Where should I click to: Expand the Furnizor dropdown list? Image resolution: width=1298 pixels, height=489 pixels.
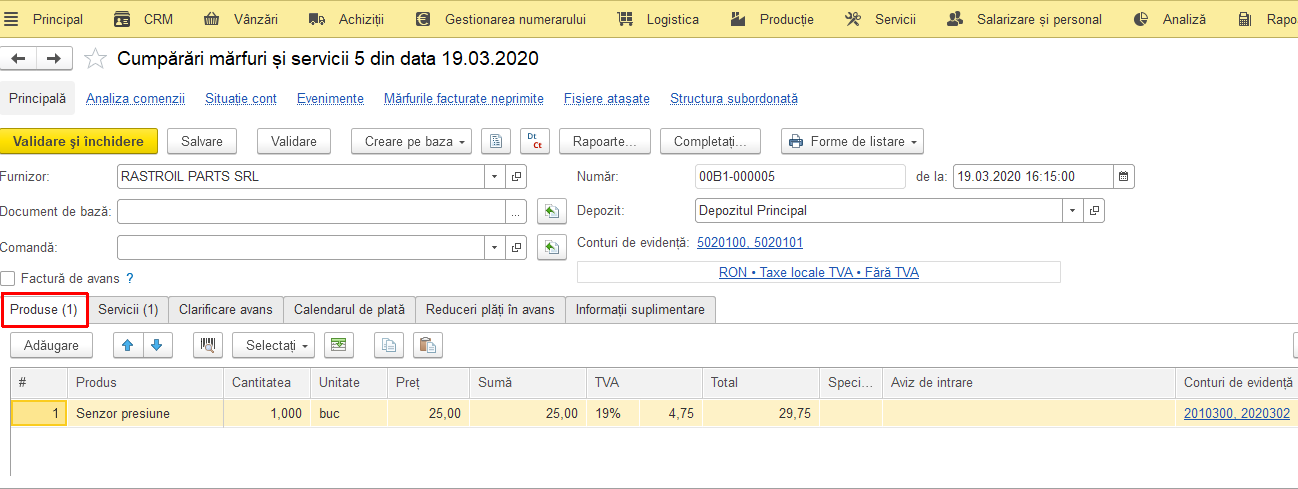coord(496,176)
